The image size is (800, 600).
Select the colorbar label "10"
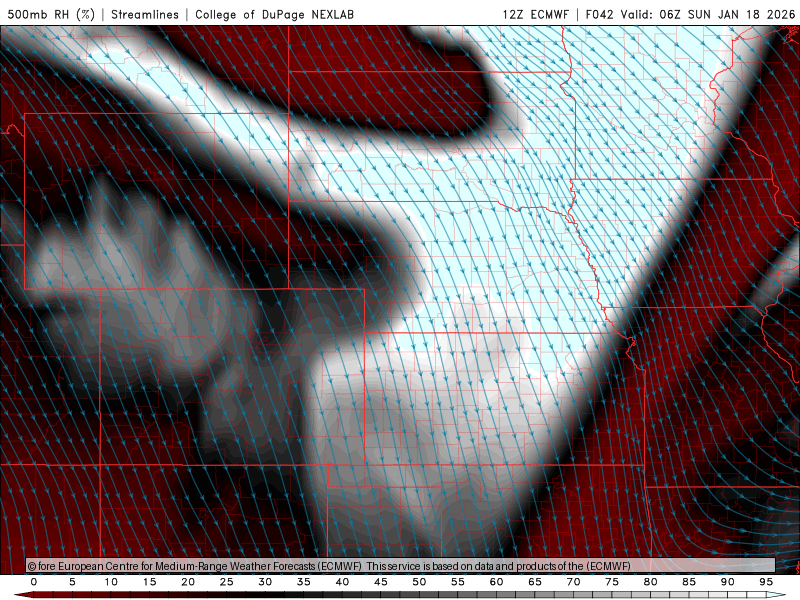111,582
